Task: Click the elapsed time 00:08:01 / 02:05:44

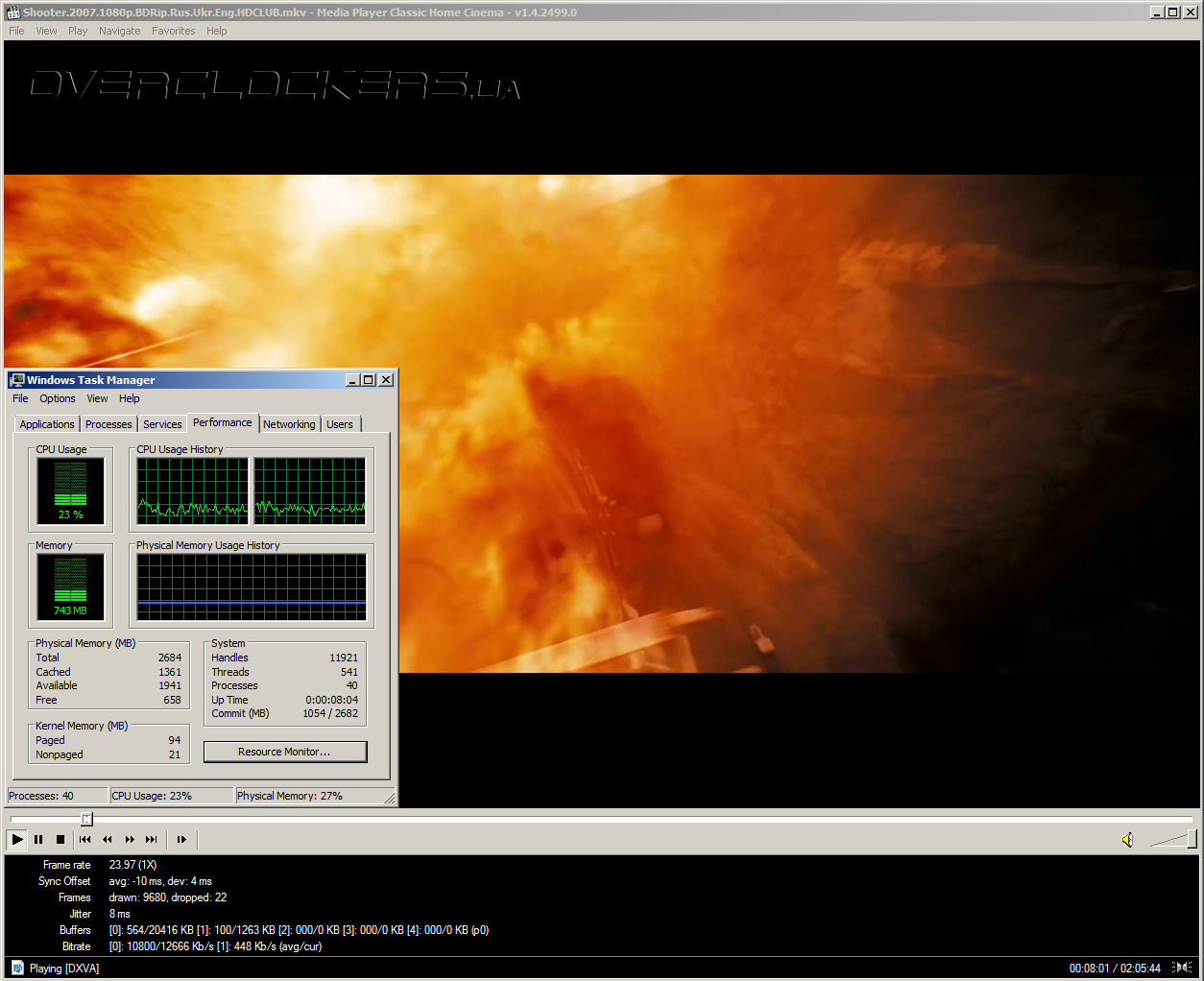Action: 1115,969
